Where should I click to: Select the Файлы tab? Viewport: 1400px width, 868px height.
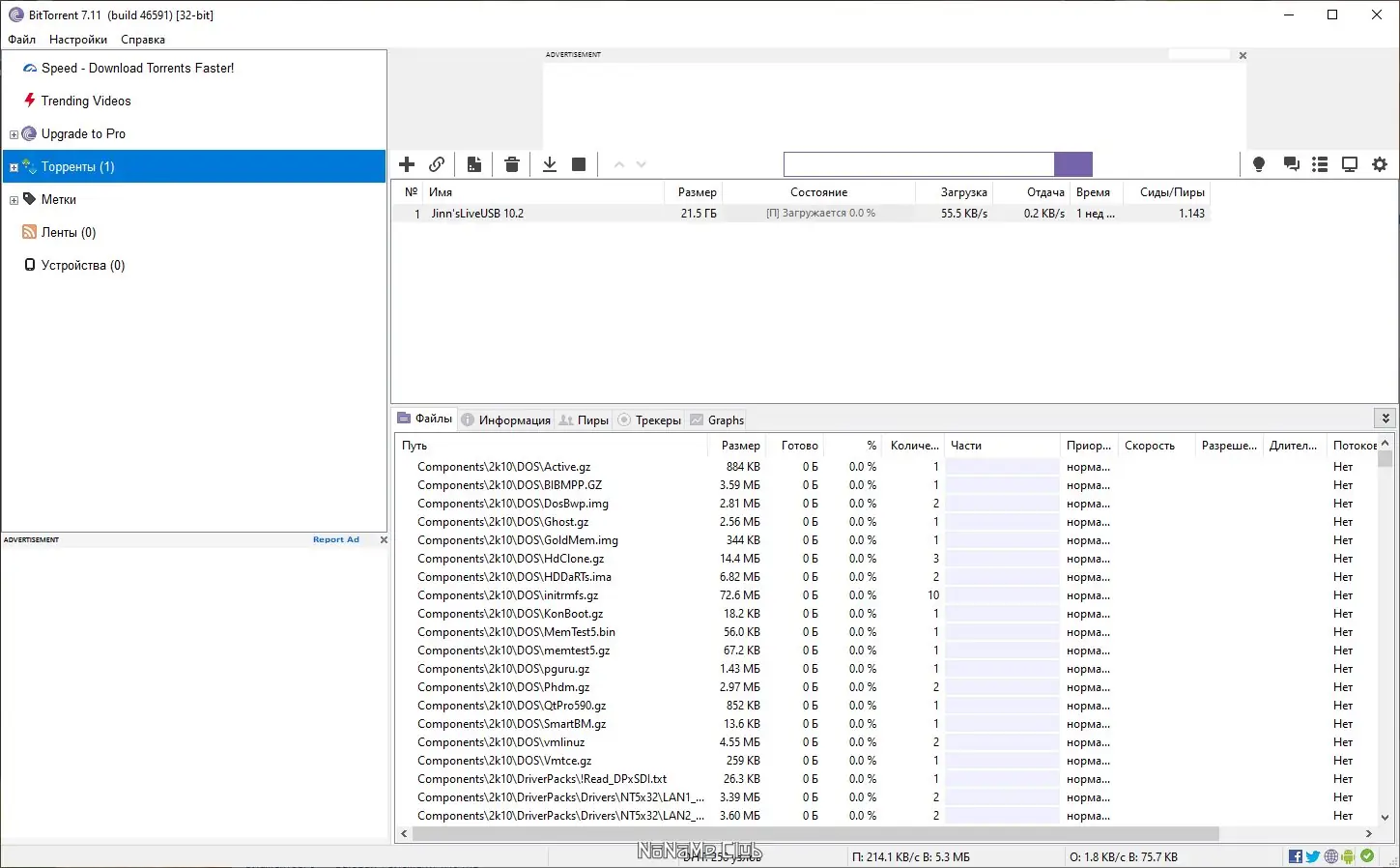point(425,419)
